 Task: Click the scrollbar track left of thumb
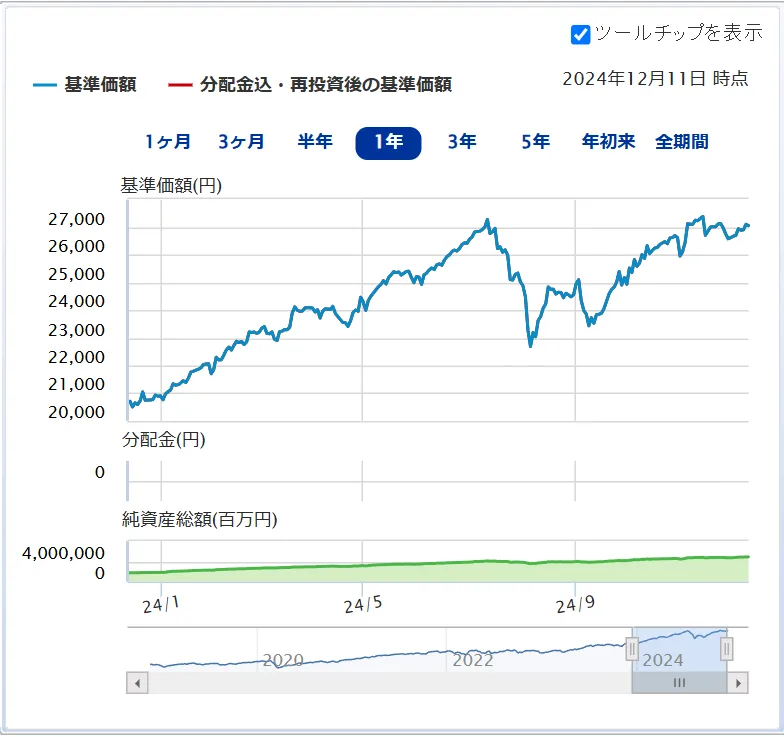pyautogui.click(x=390, y=683)
